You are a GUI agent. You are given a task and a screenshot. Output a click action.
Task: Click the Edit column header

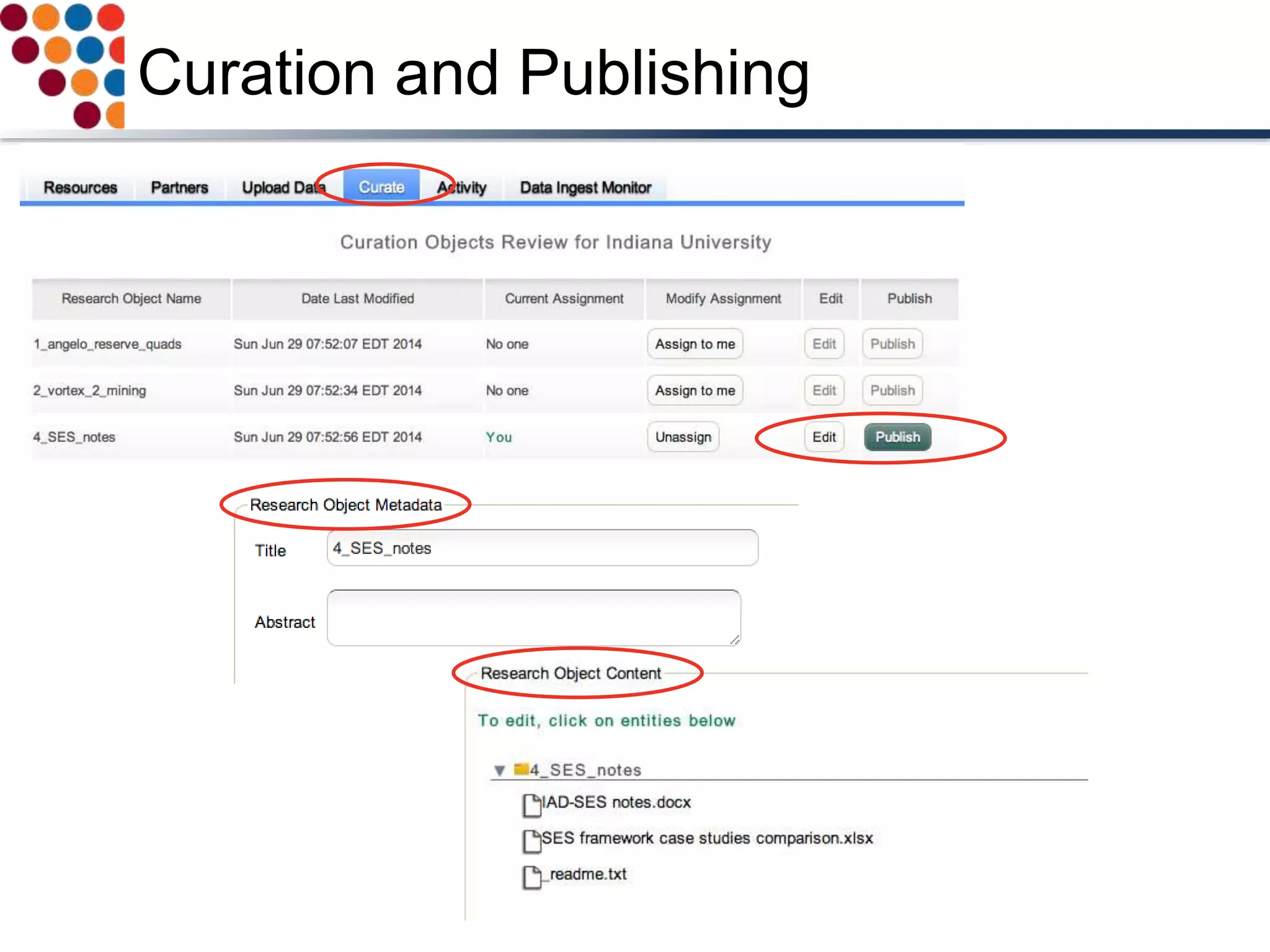coord(831,299)
